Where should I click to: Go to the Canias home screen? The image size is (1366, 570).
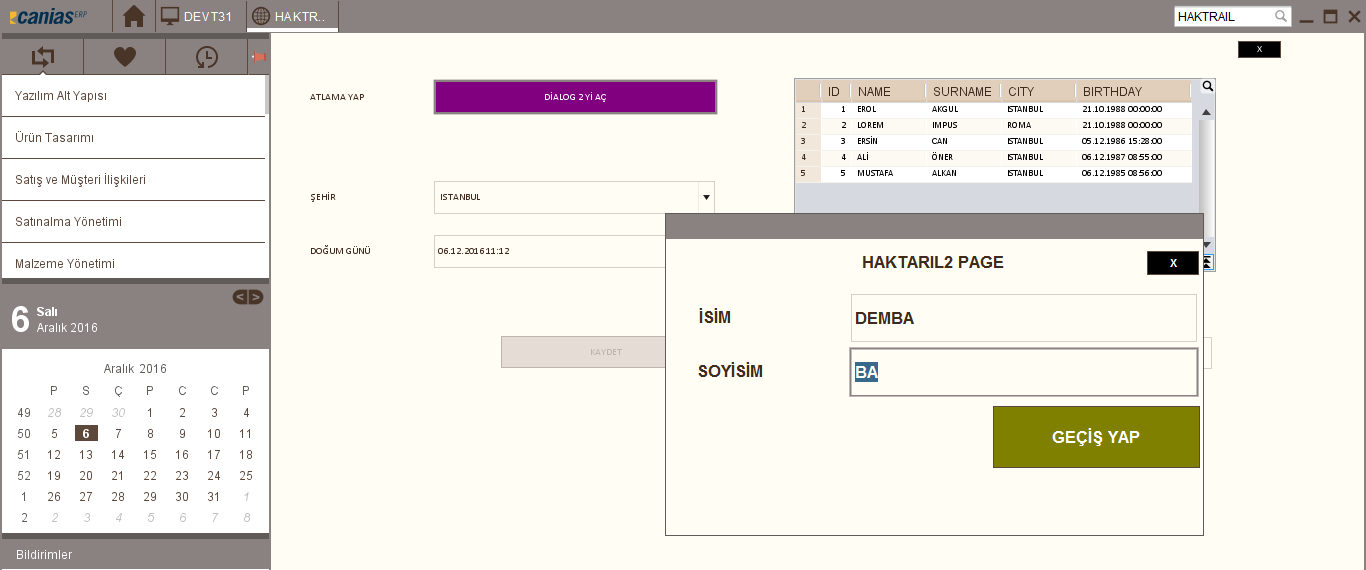click(134, 16)
